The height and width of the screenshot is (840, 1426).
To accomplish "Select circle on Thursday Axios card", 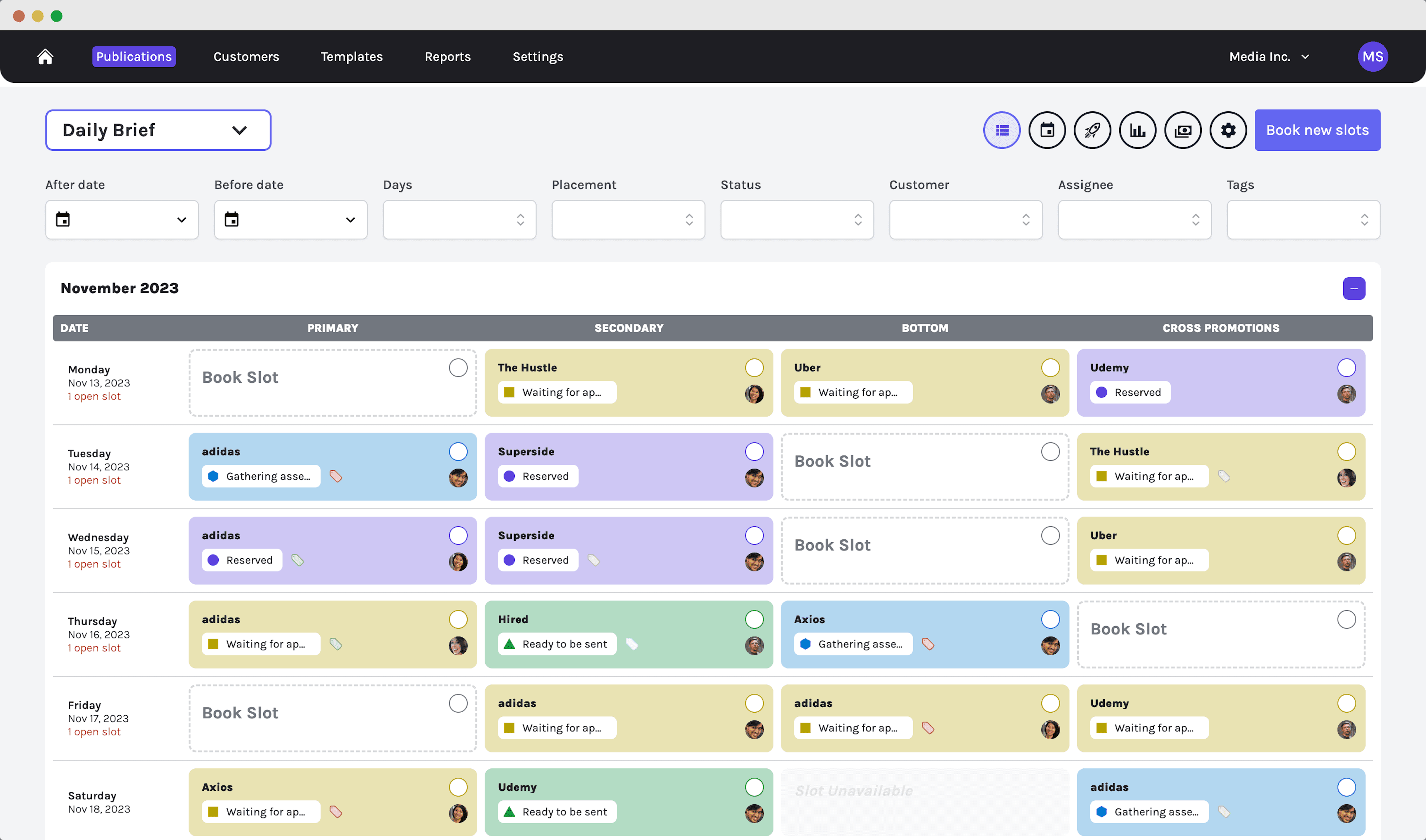I will 1050,619.
